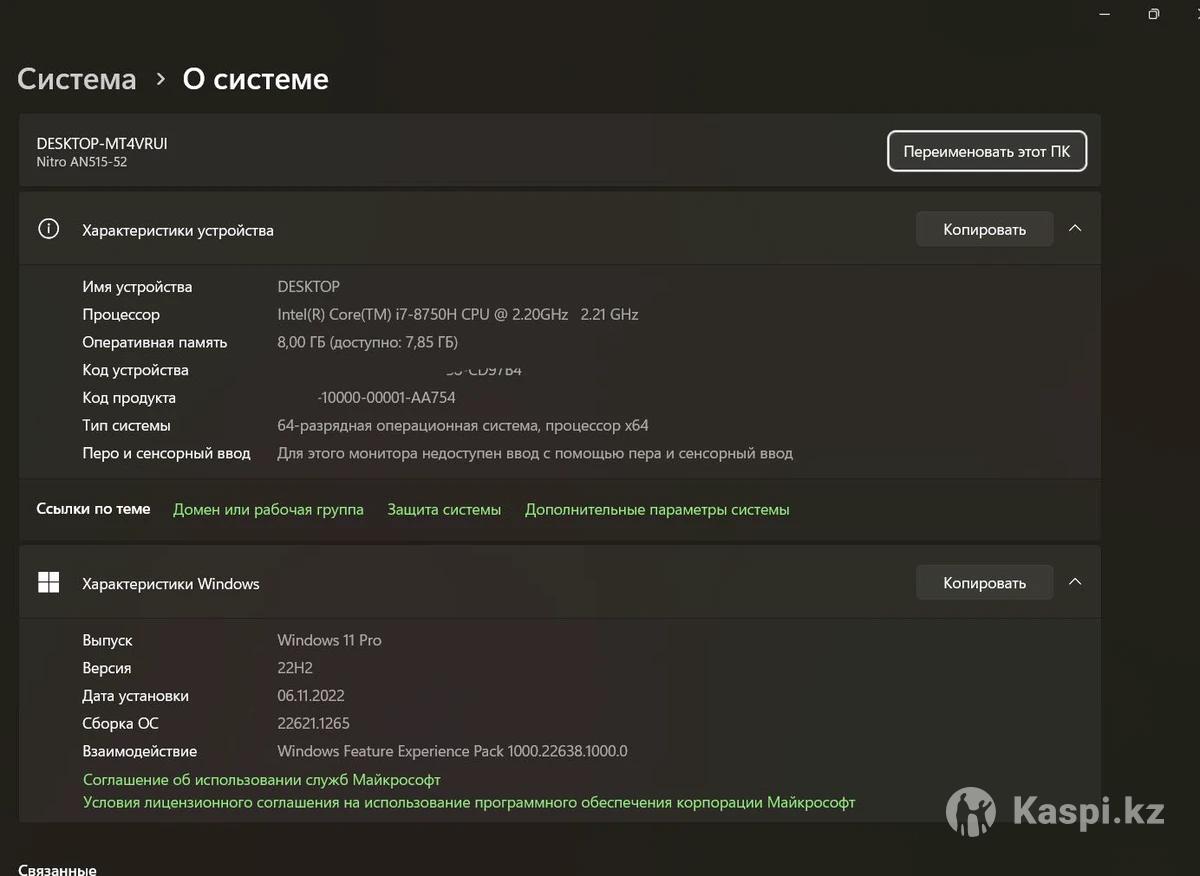The width and height of the screenshot is (1200, 876).
Task: Click the Имя устройства label
Action: click(x=137, y=286)
